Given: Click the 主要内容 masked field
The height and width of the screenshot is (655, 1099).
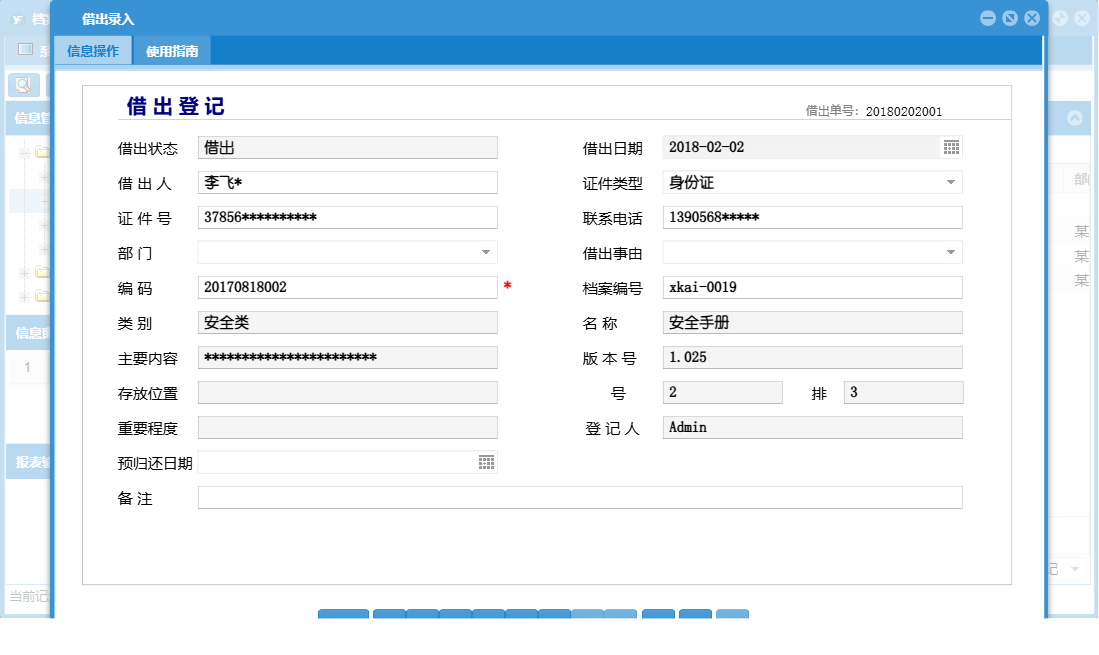Looking at the screenshot, I should tap(348, 357).
